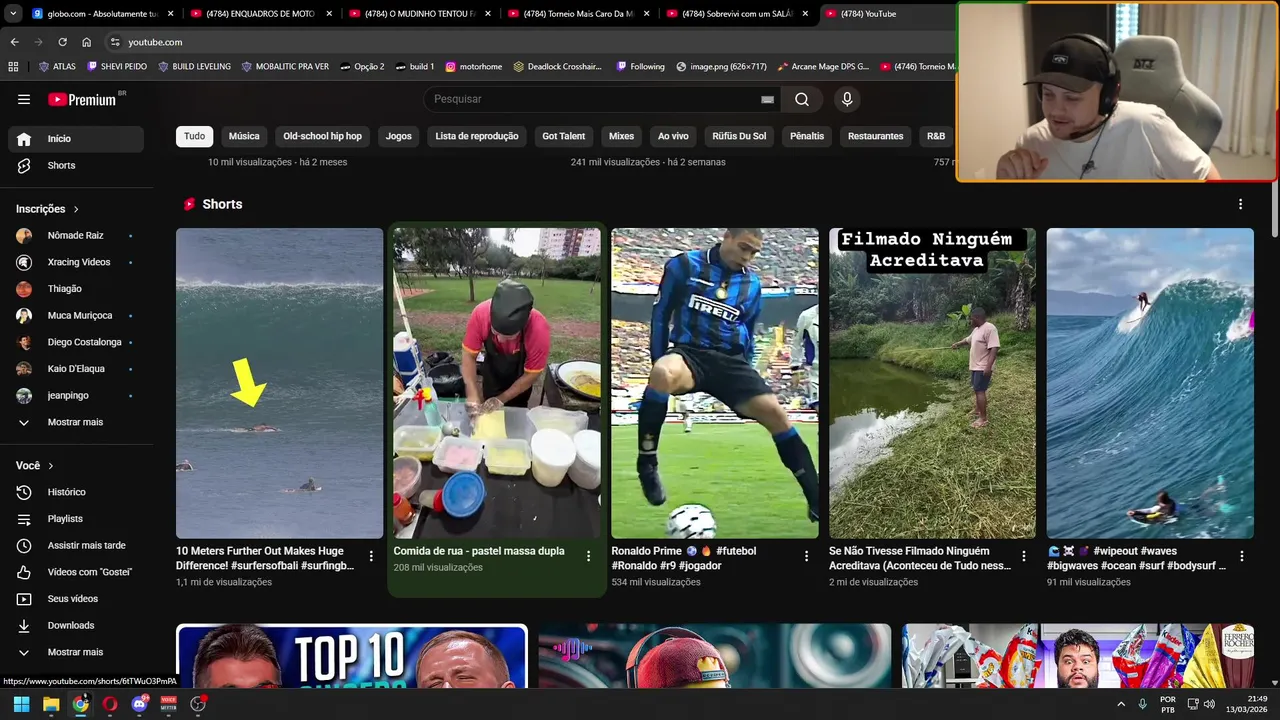Image resolution: width=1280 pixels, height=720 pixels.
Task: Open Assistir mais tarde list
Action: click(76, 545)
